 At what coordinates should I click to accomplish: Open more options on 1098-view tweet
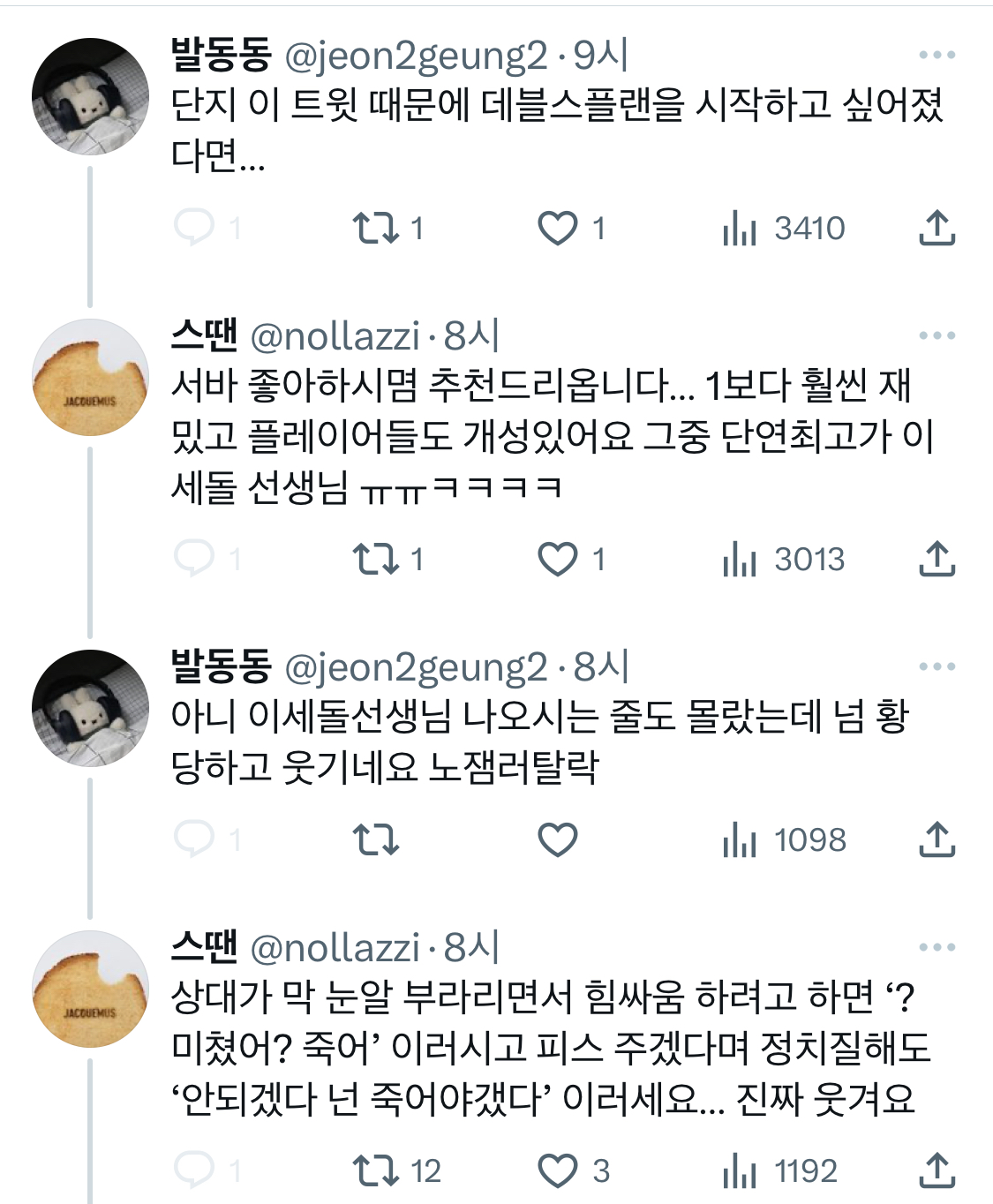click(937, 666)
